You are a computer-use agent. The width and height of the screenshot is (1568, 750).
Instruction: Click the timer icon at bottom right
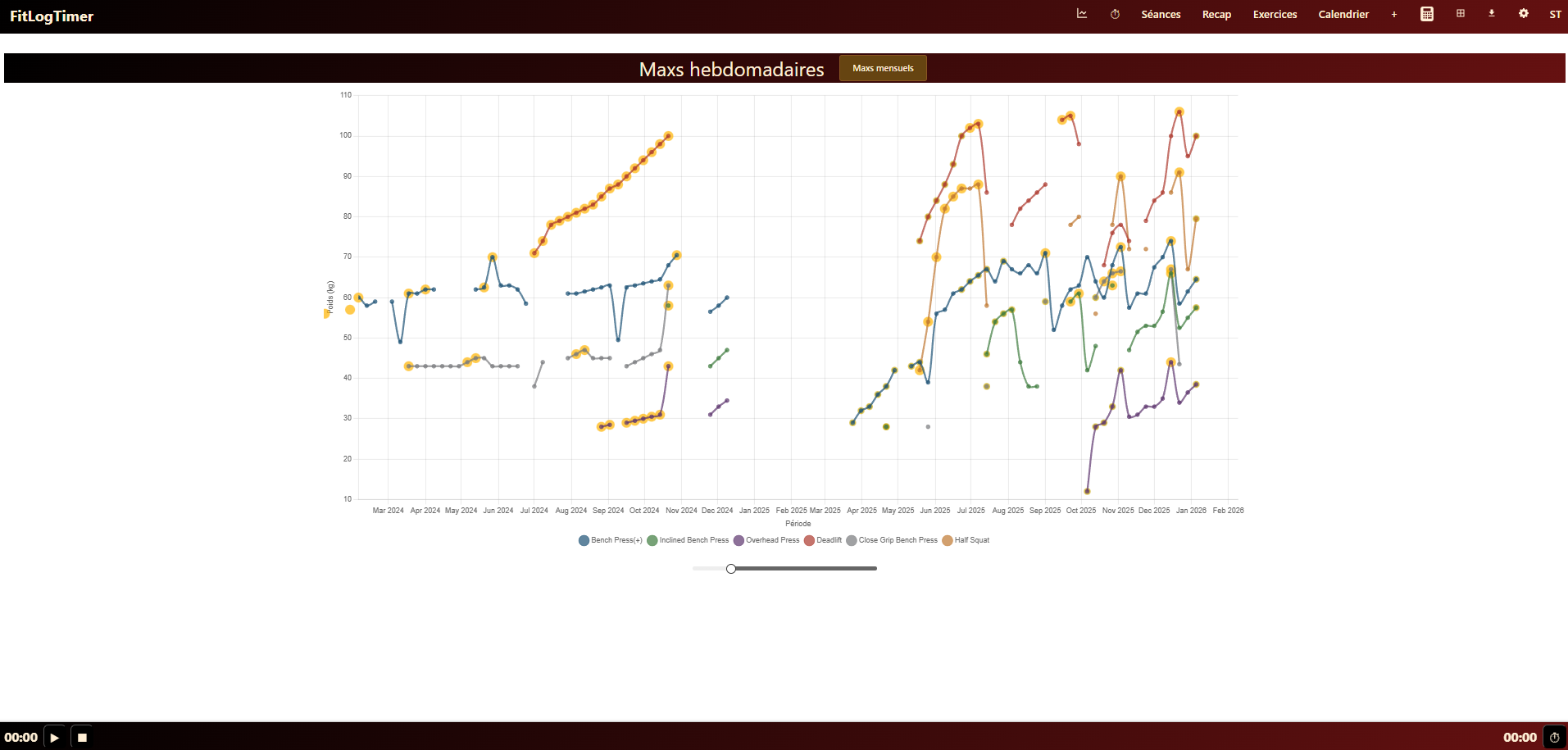[1554, 737]
